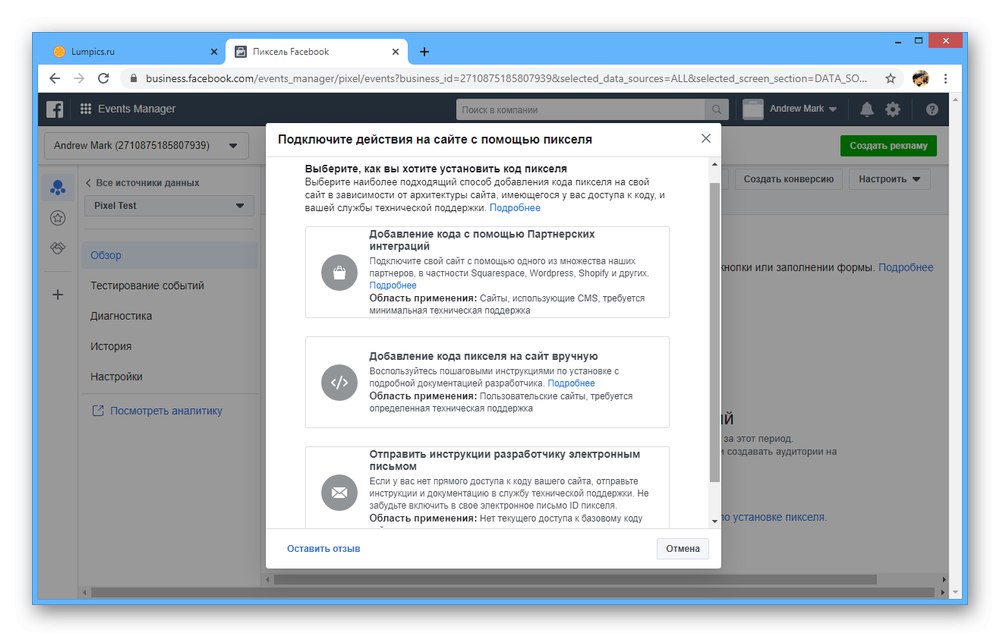
Task: Close the Lumpics.ru tab
Action: pos(214,52)
